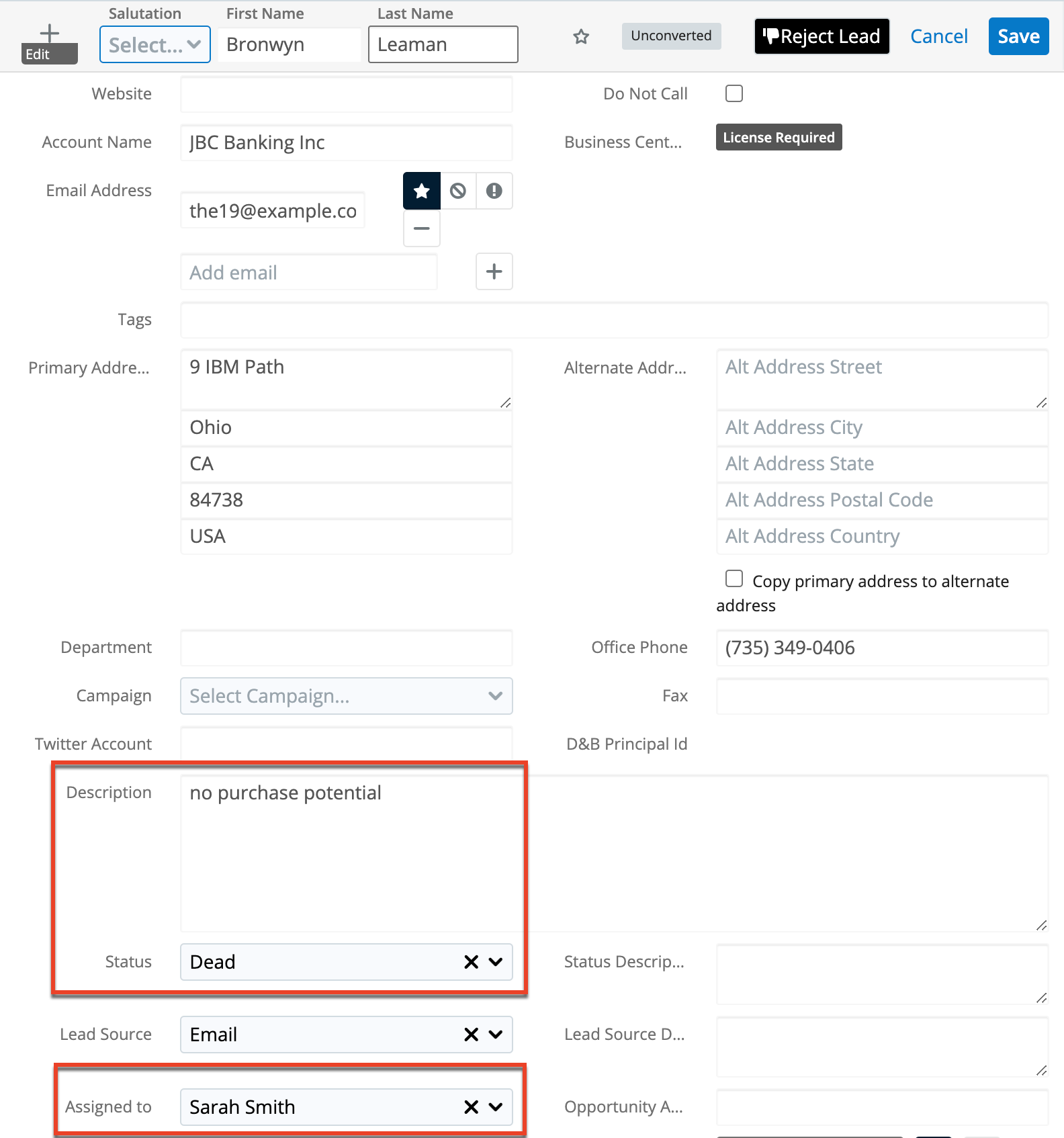
Task: Clear the Dead status with X icon
Action: [x=472, y=962]
